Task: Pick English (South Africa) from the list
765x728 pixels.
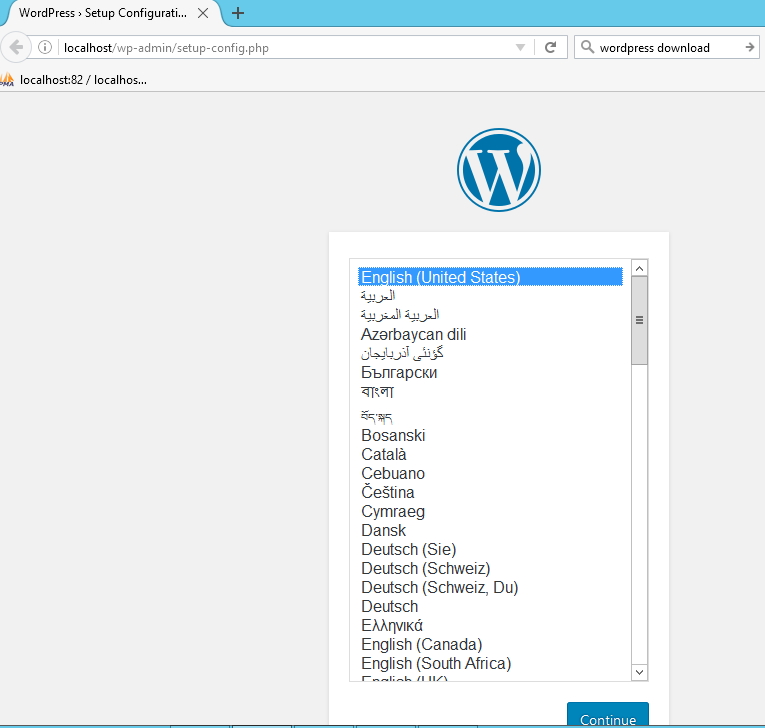Action: 490,664
